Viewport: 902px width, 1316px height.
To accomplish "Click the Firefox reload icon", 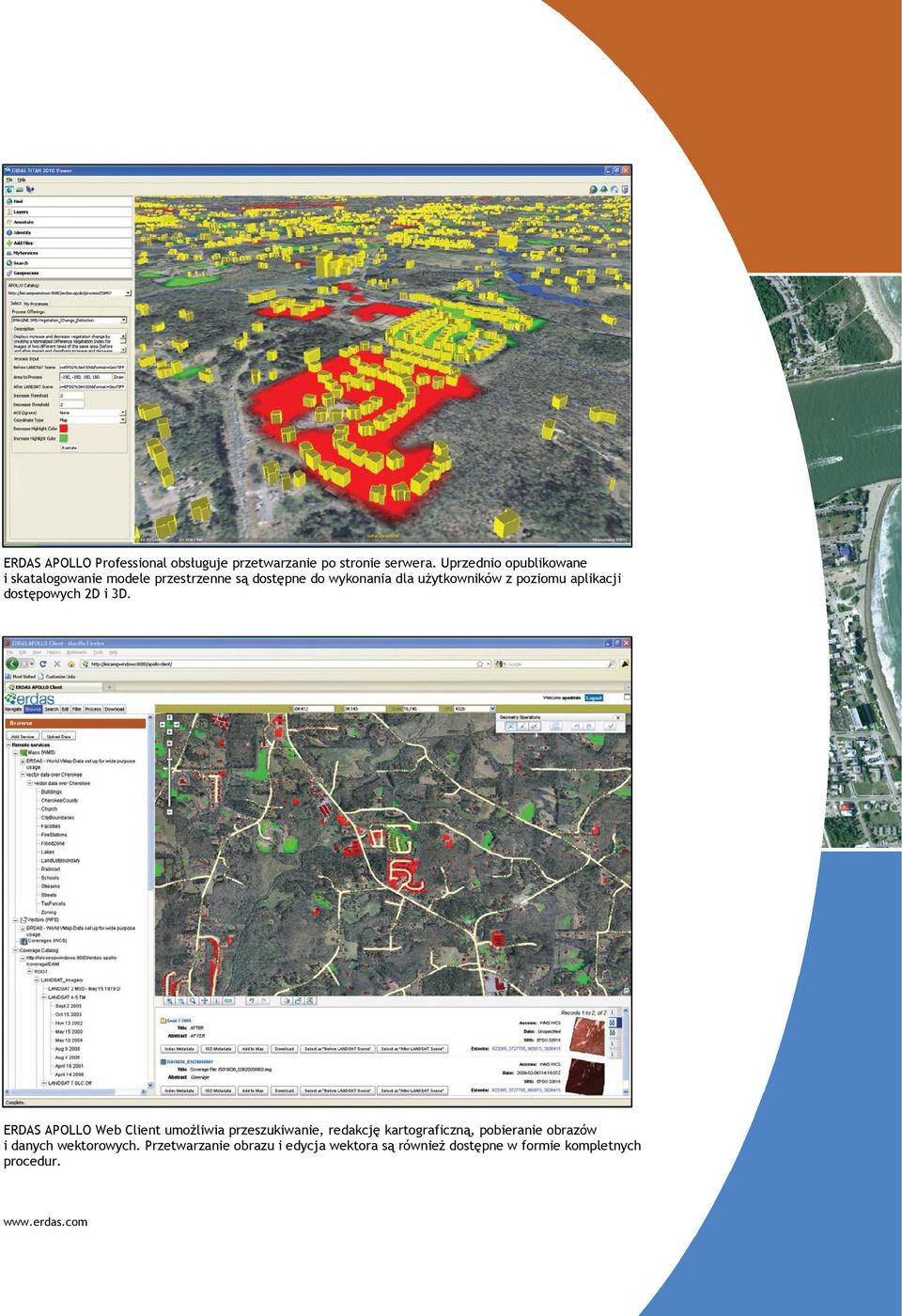I will 43,664.
